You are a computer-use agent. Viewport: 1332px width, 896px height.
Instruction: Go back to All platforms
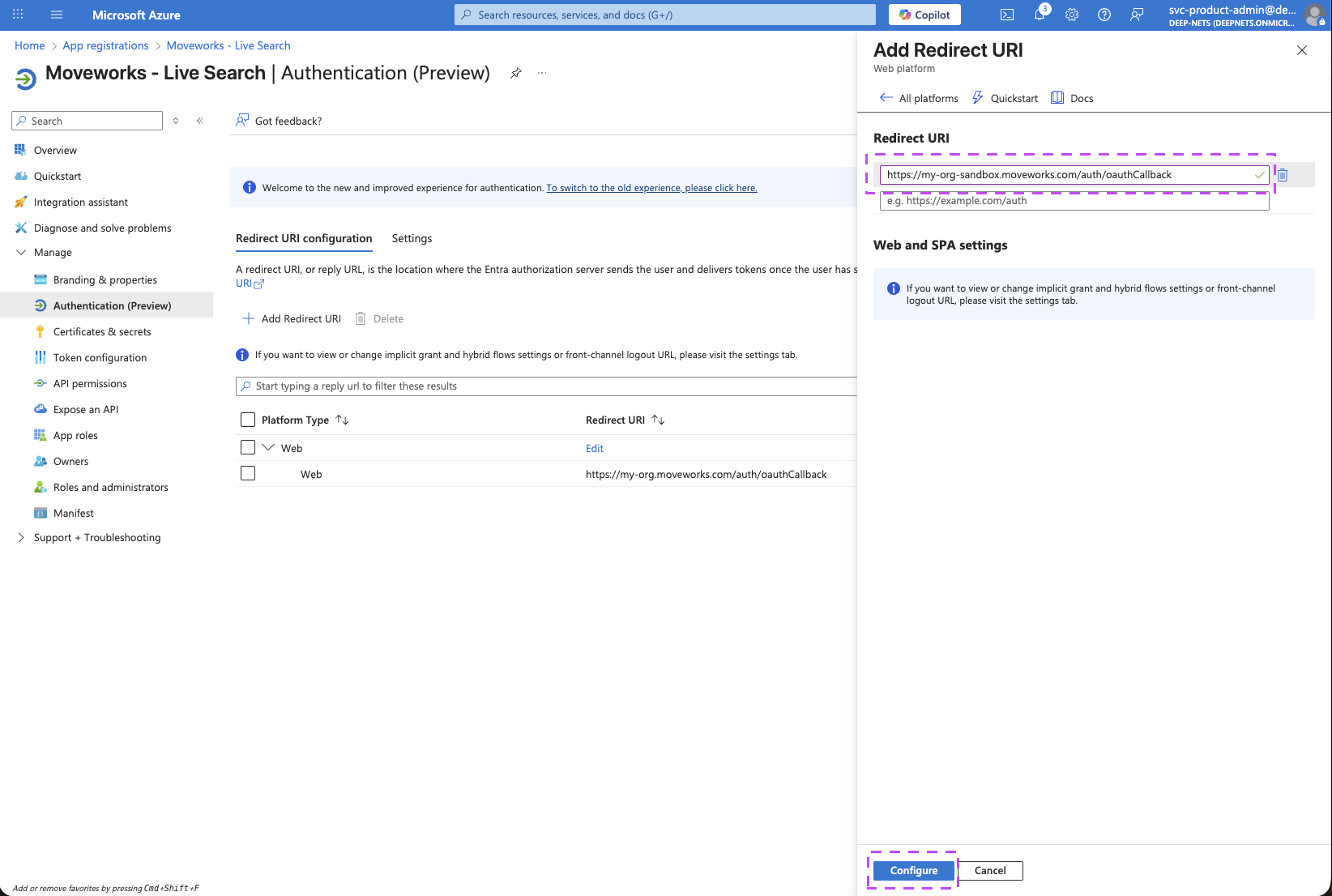[919, 98]
